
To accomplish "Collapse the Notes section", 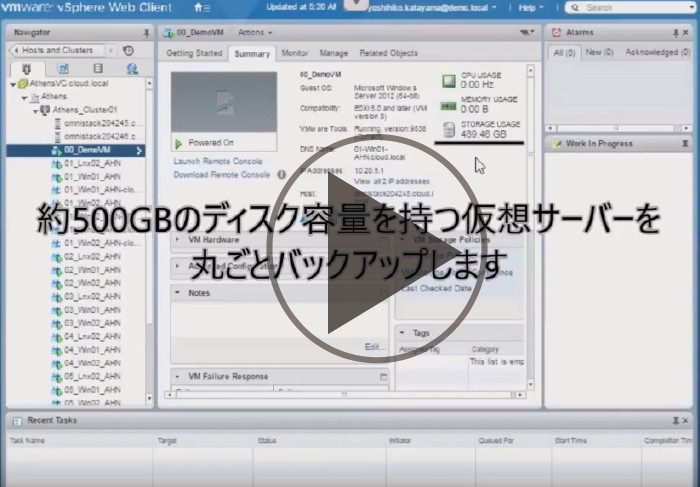I will click(x=178, y=293).
